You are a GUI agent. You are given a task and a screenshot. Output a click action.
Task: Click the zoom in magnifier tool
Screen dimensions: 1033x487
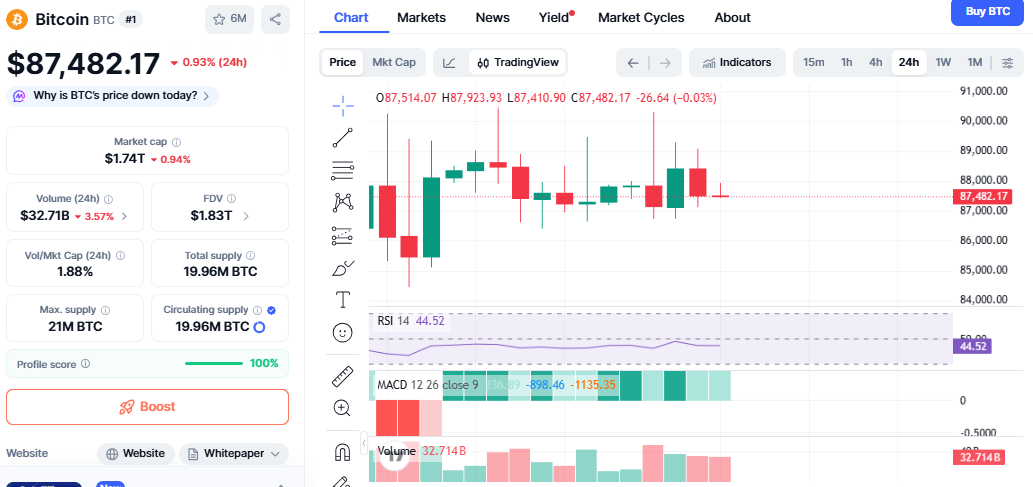point(343,407)
